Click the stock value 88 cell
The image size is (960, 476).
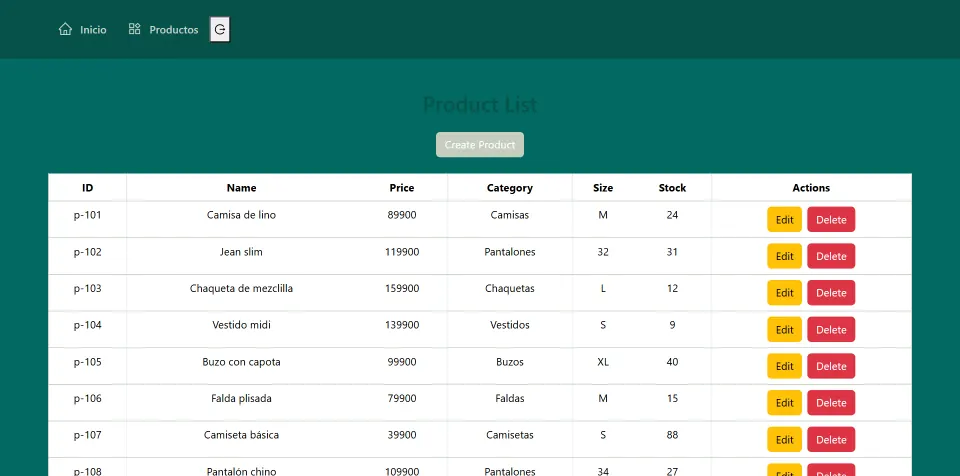click(x=672, y=439)
